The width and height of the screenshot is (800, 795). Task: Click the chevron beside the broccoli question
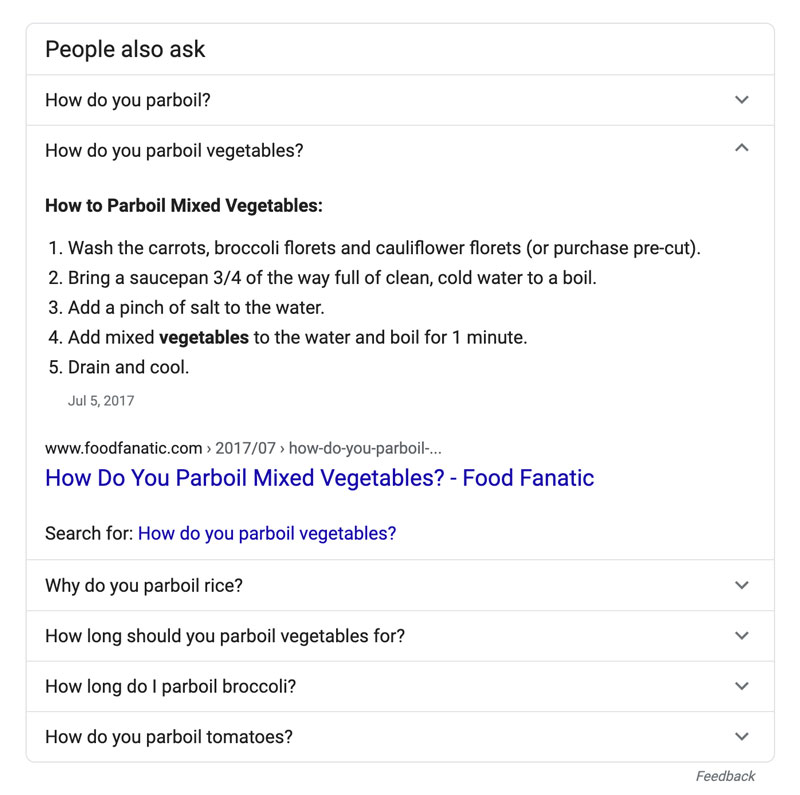coord(741,687)
